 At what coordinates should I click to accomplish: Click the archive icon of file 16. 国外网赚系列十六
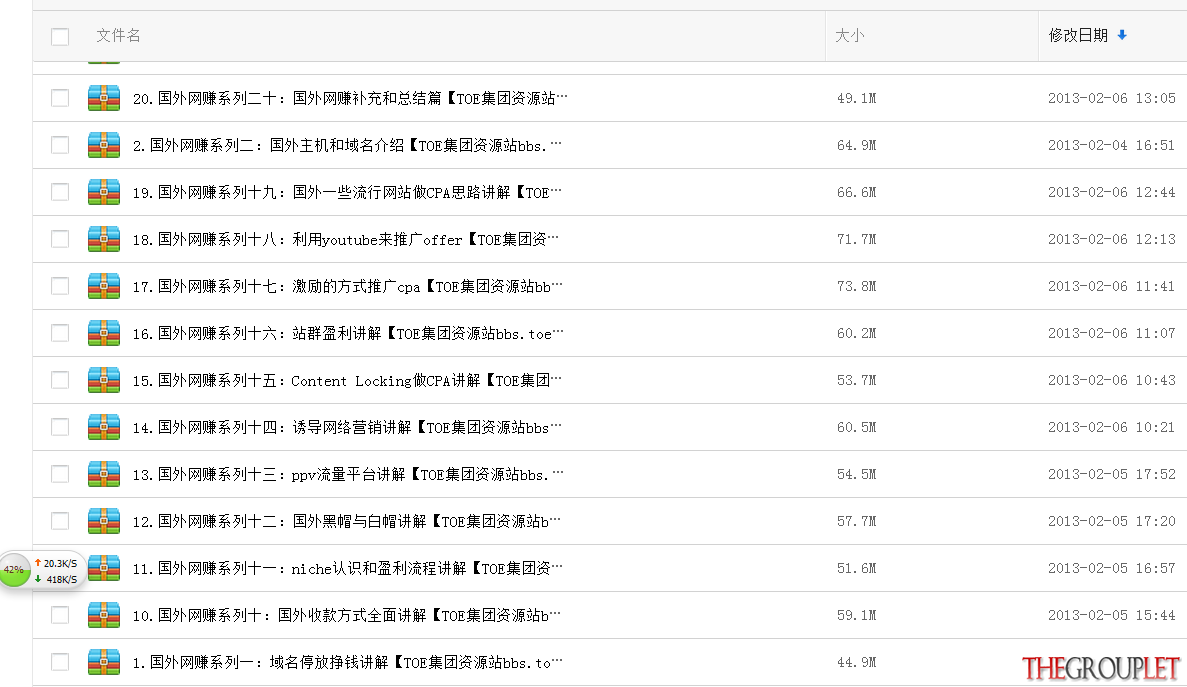104,333
